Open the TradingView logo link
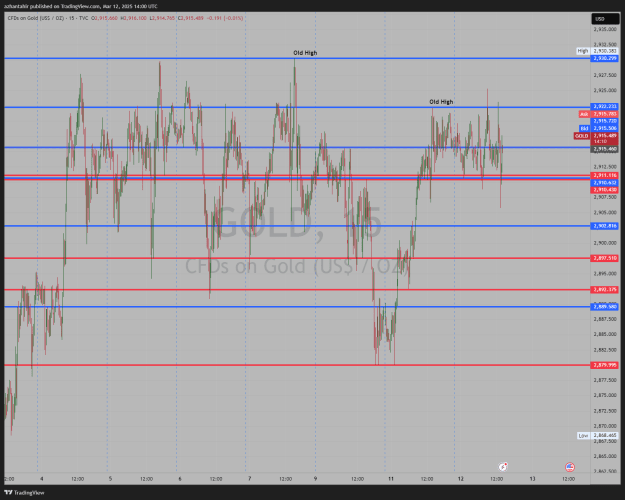Image resolution: width=625 pixels, height=500 pixels. pyautogui.click(x=24, y=493)
